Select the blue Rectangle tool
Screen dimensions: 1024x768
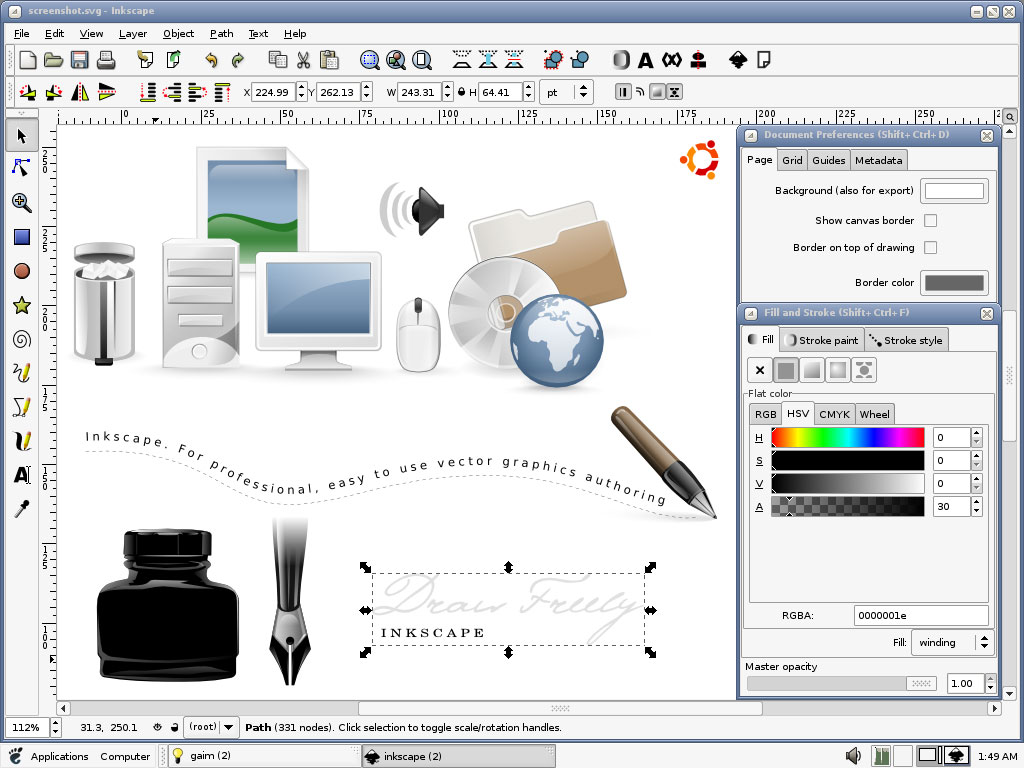tap(22, 236)
